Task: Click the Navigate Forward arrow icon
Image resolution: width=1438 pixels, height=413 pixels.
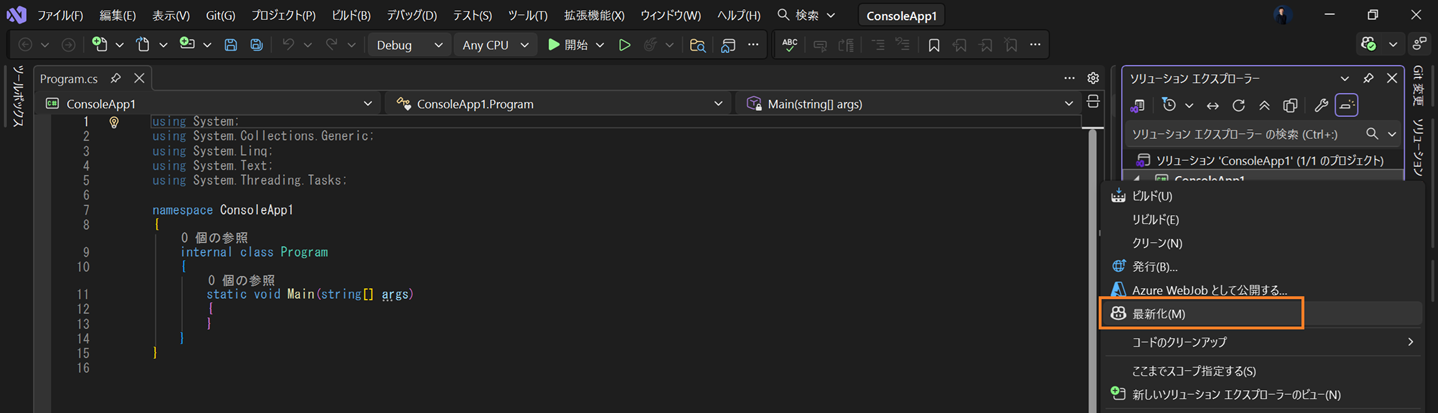Action: click(x=68, y=45)
